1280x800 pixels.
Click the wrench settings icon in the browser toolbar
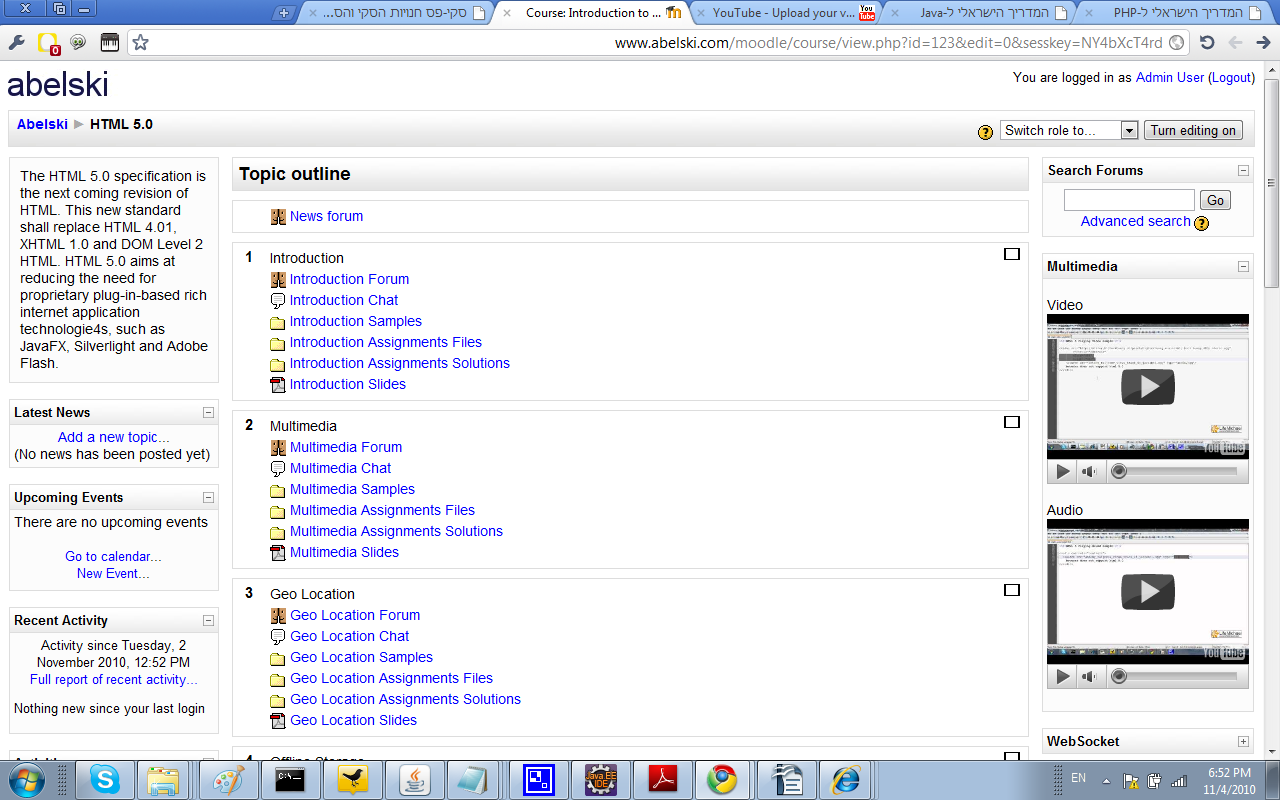(16, 42)
